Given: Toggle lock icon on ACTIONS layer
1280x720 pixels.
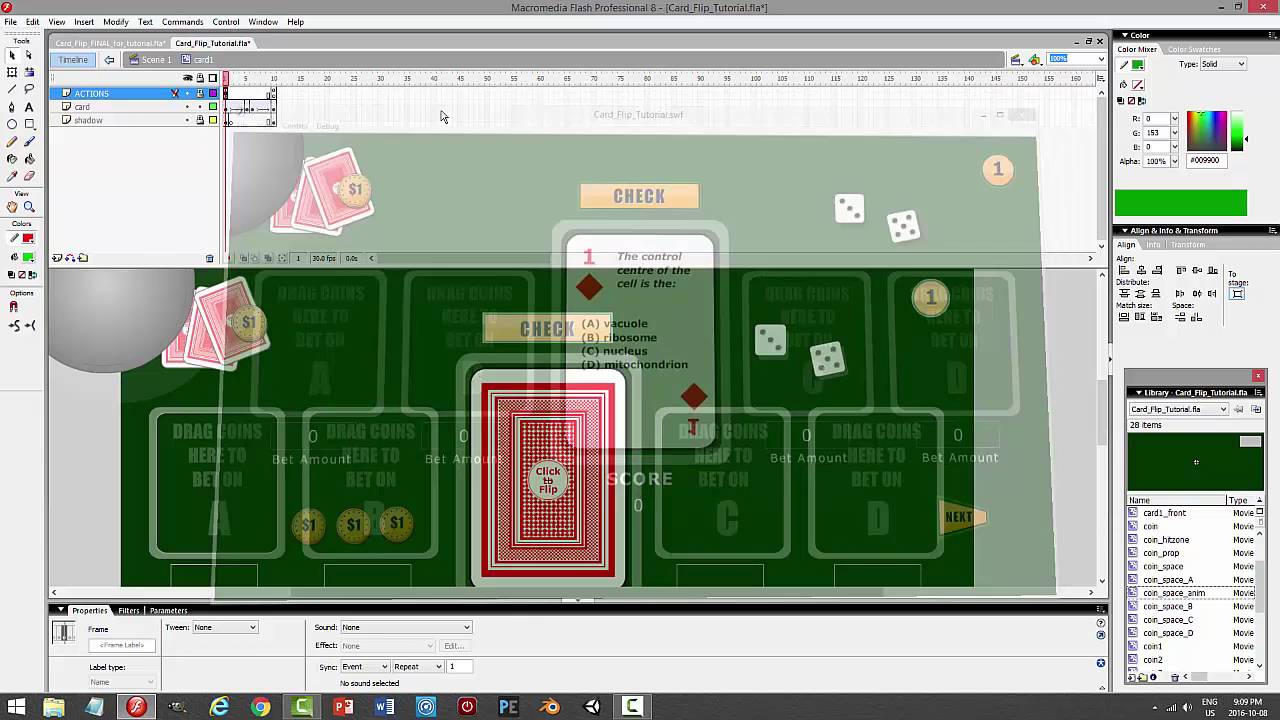Looking at the screenshot, I should tap(199, 93).
